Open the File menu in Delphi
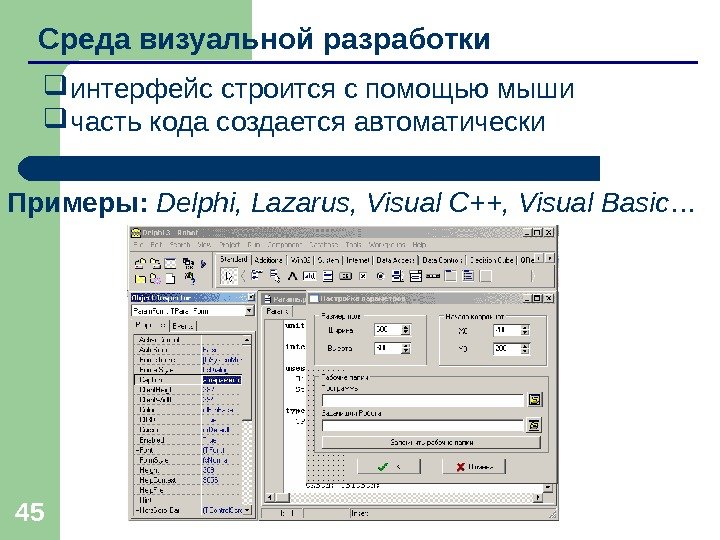 point(138,245)
